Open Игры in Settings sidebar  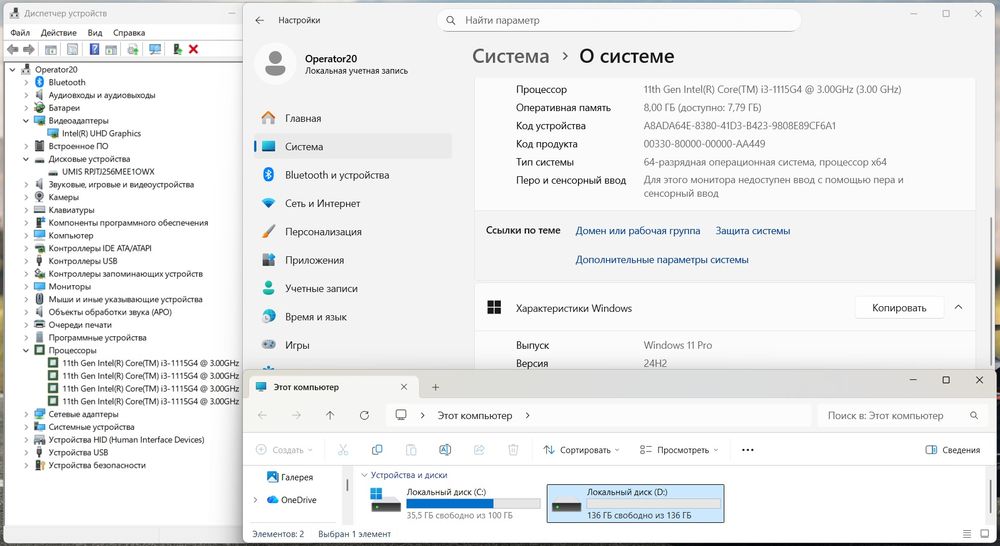(353, 345)
